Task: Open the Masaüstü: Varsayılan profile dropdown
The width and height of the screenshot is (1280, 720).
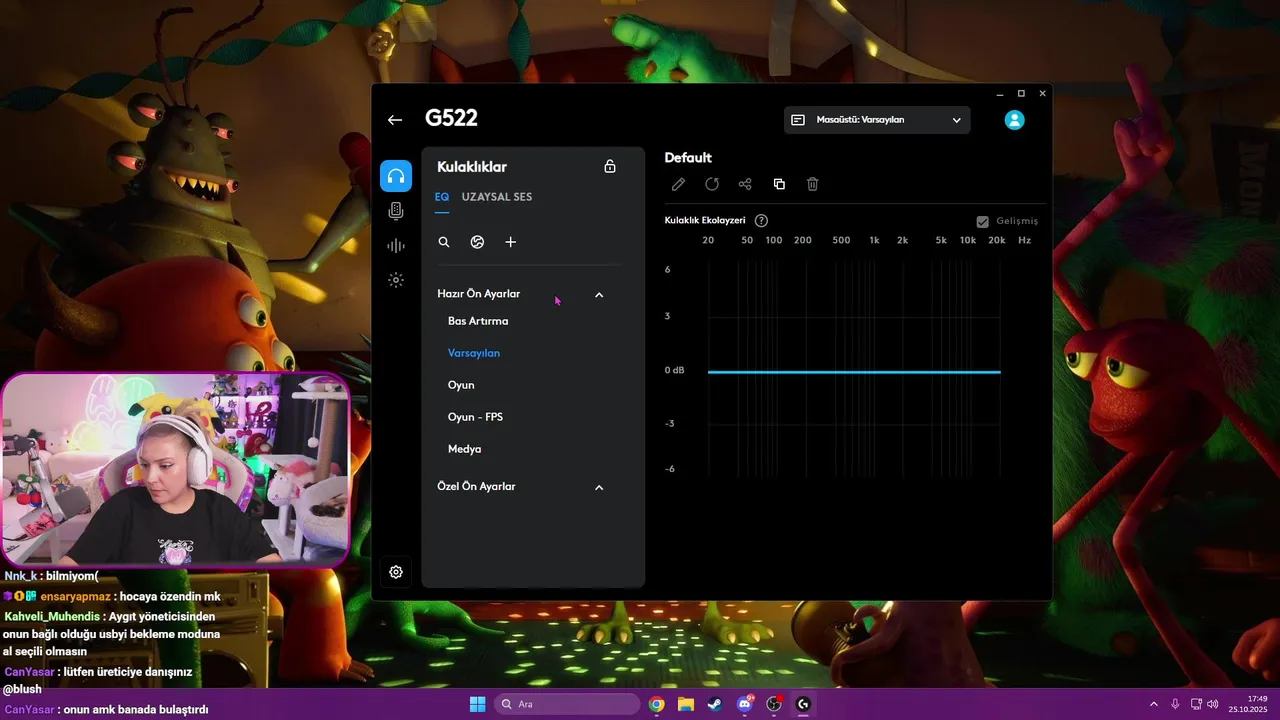Action: (877, 120)
